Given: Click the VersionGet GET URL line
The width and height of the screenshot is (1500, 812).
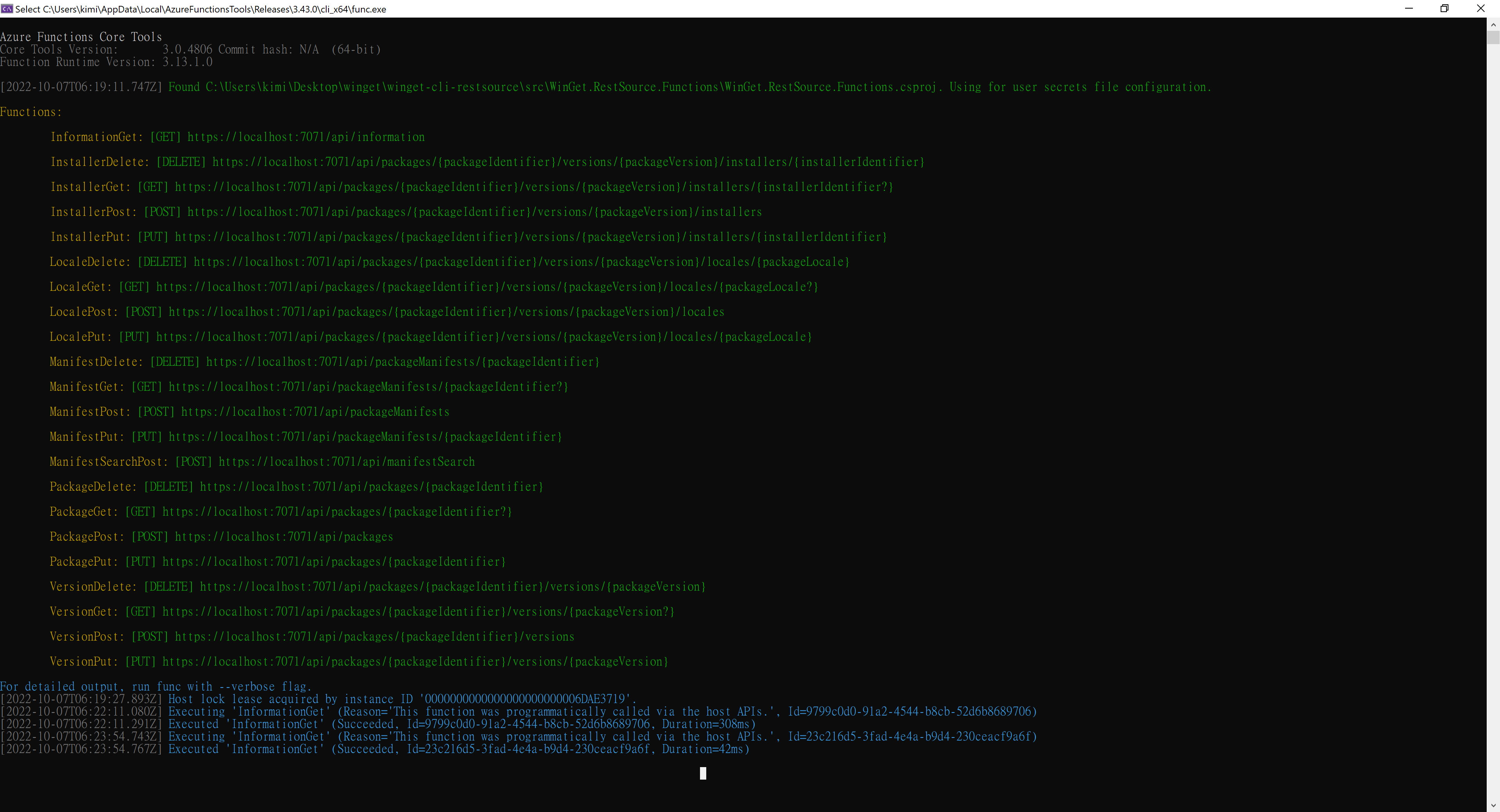Looking at the screenshot, I should tap(362, 612).
